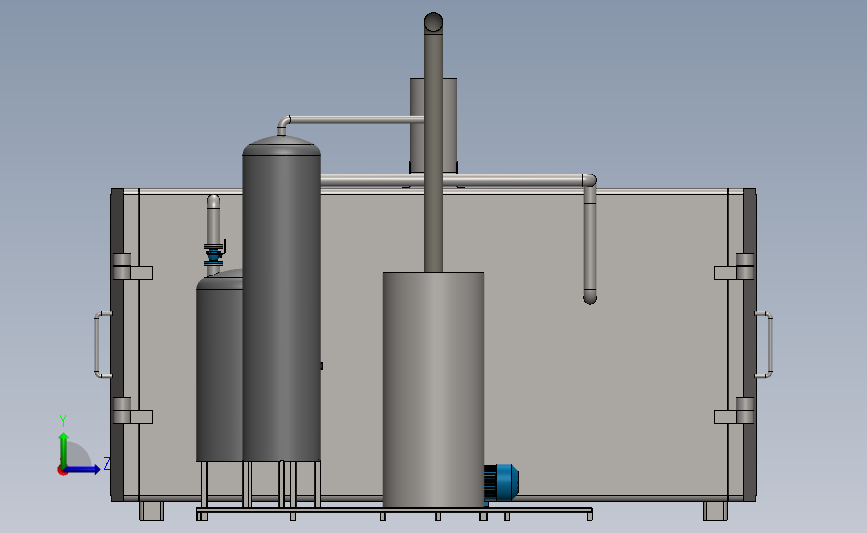Image resolution: width=867 pixels, height=533 pixels.
Task: Select the blue valve on the small pipe
Action: click(213, 254)
